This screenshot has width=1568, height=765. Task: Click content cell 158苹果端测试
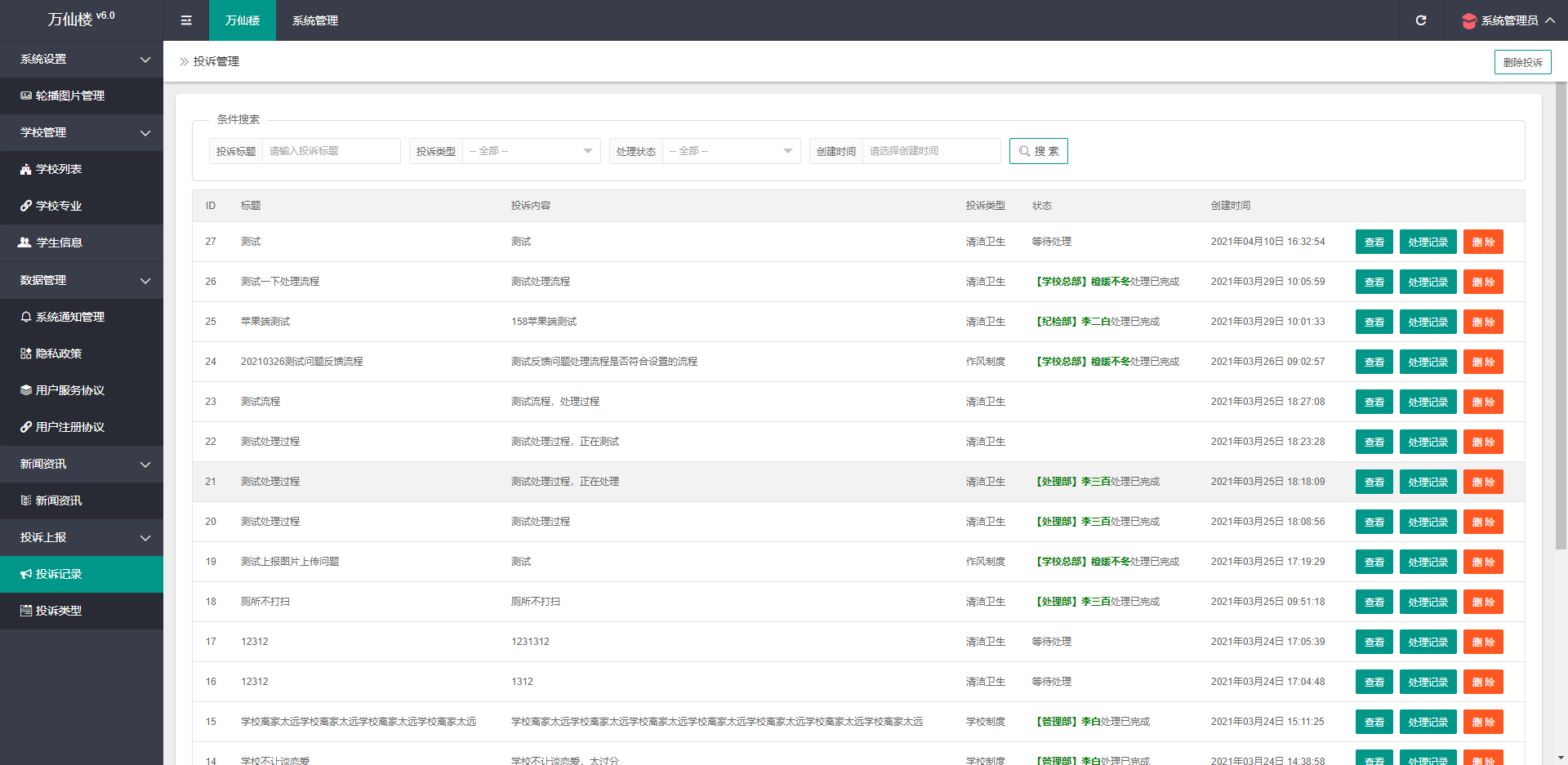click(544, 322)
